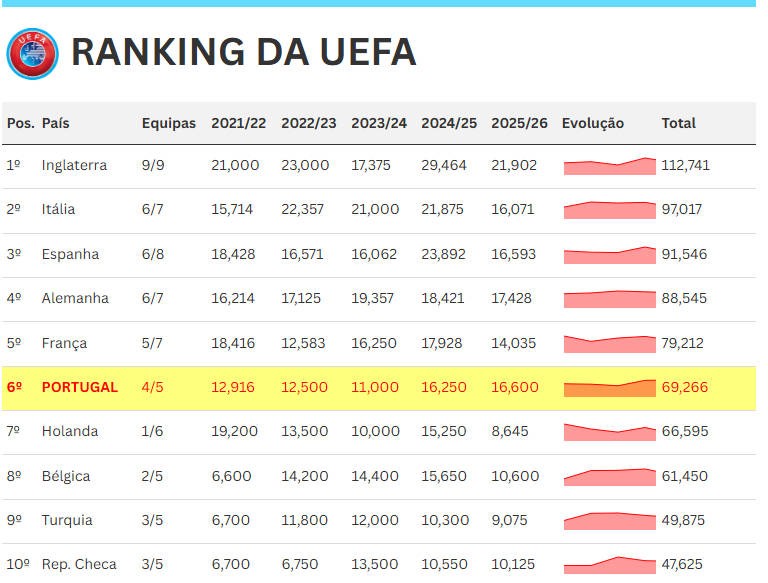Click the Espanha country name
Image resolution: width=768 pixels, height=583 pixels.
click(x=70, y=254)
